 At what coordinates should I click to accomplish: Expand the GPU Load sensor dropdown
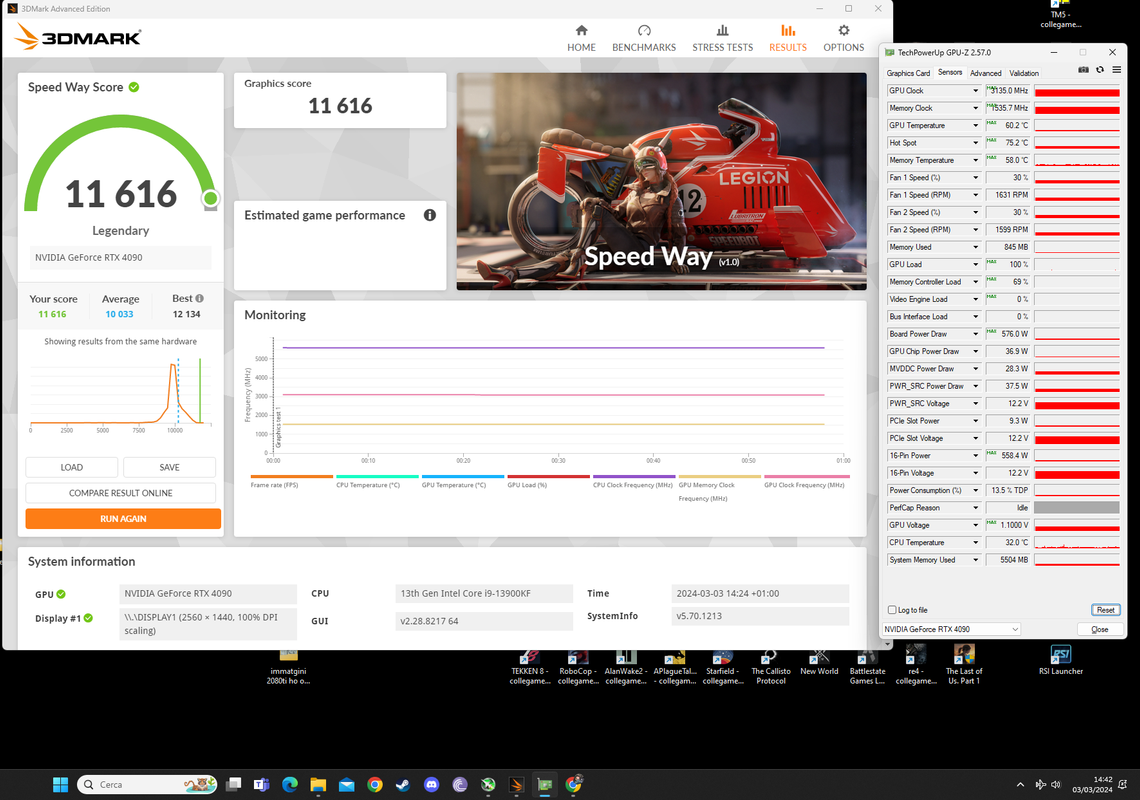click(x=976, y=265)
